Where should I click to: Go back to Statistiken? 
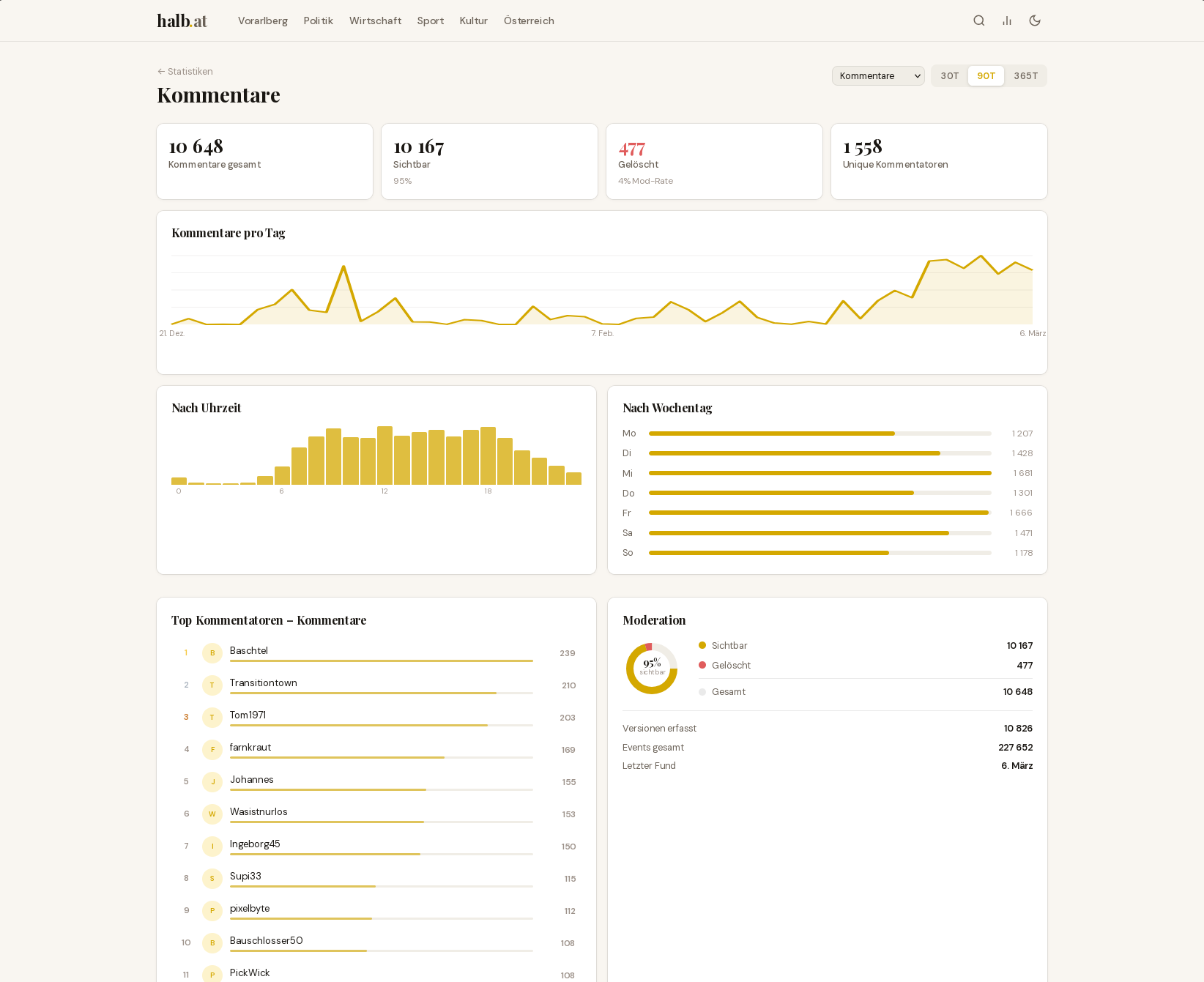pyautogui.click(x=185, y=72)
